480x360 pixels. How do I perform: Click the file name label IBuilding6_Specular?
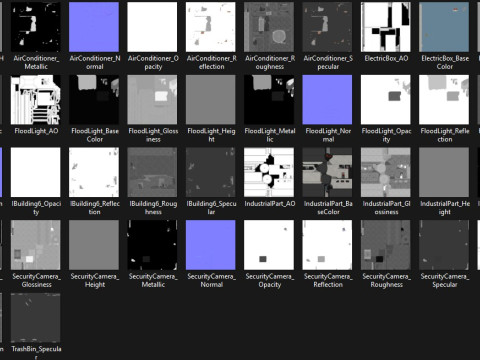coord(211,208)
